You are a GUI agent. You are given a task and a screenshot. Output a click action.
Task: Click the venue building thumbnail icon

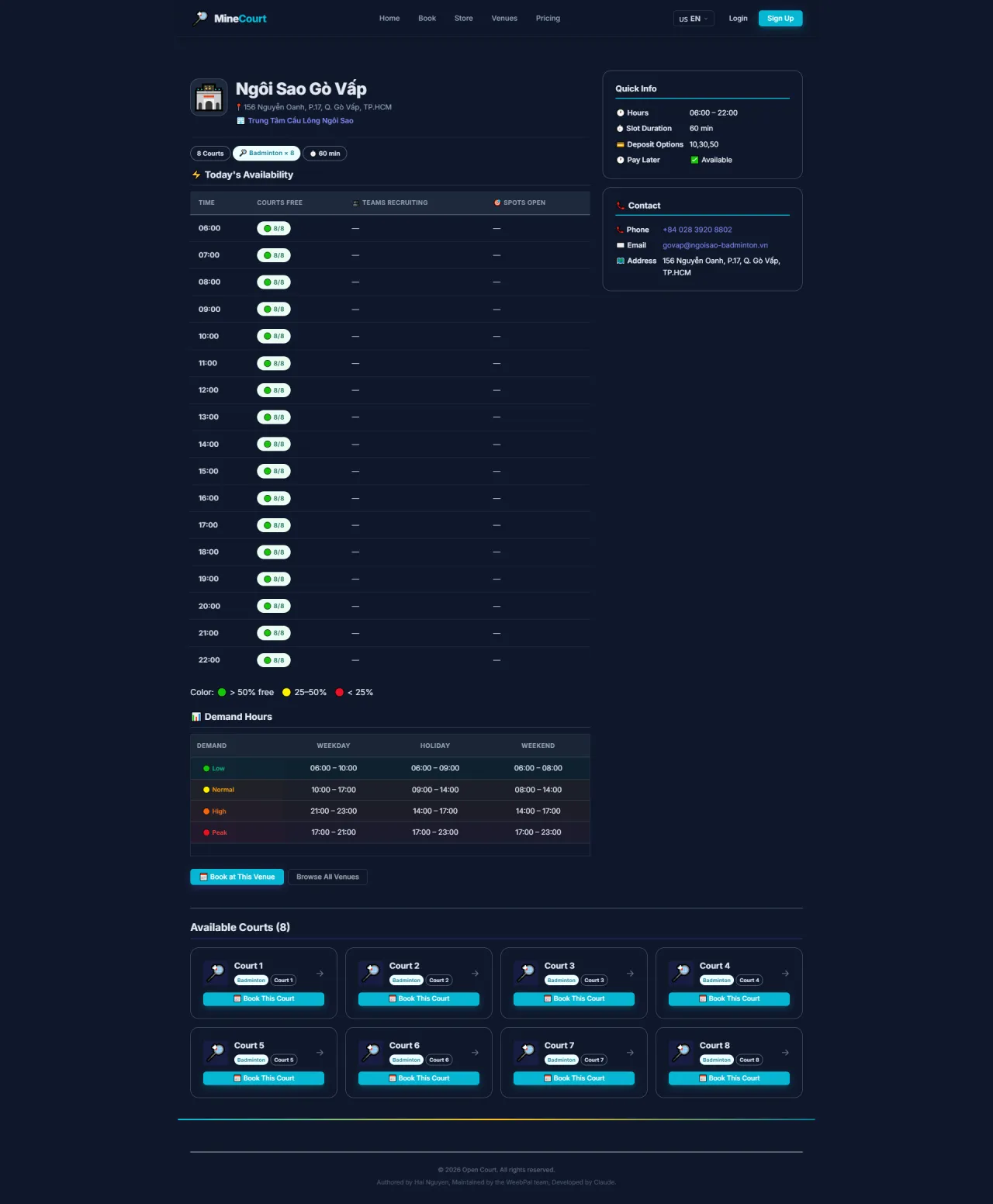click(x=209, y=98)
